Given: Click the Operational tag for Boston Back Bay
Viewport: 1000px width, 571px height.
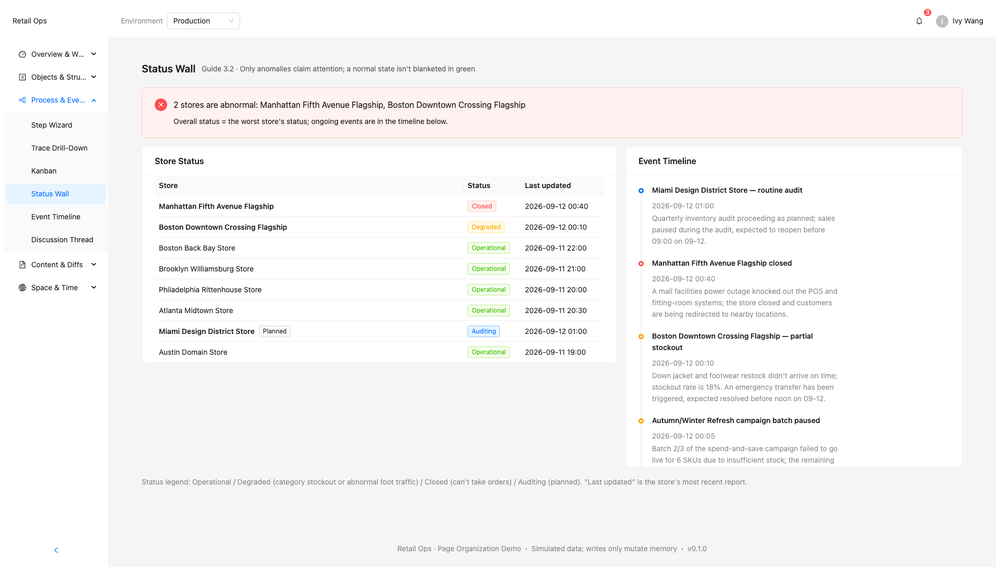Looking at the screenshot, I should click(x=489, y=248).
